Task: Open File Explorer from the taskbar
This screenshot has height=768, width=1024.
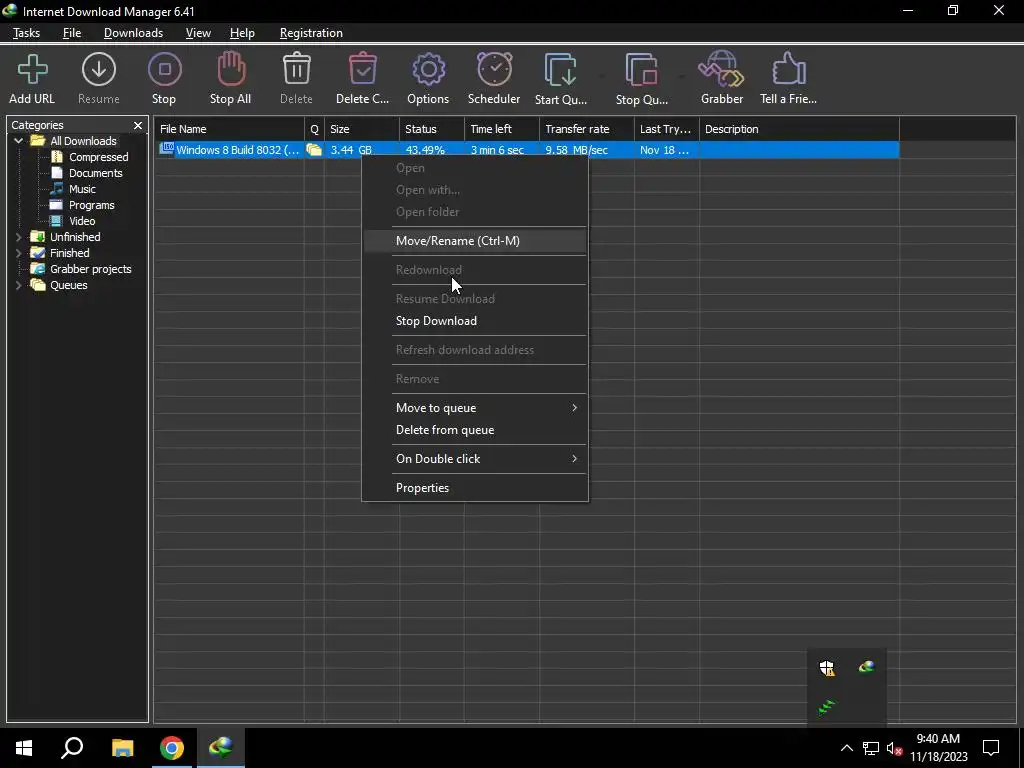Action: point(122,748)
